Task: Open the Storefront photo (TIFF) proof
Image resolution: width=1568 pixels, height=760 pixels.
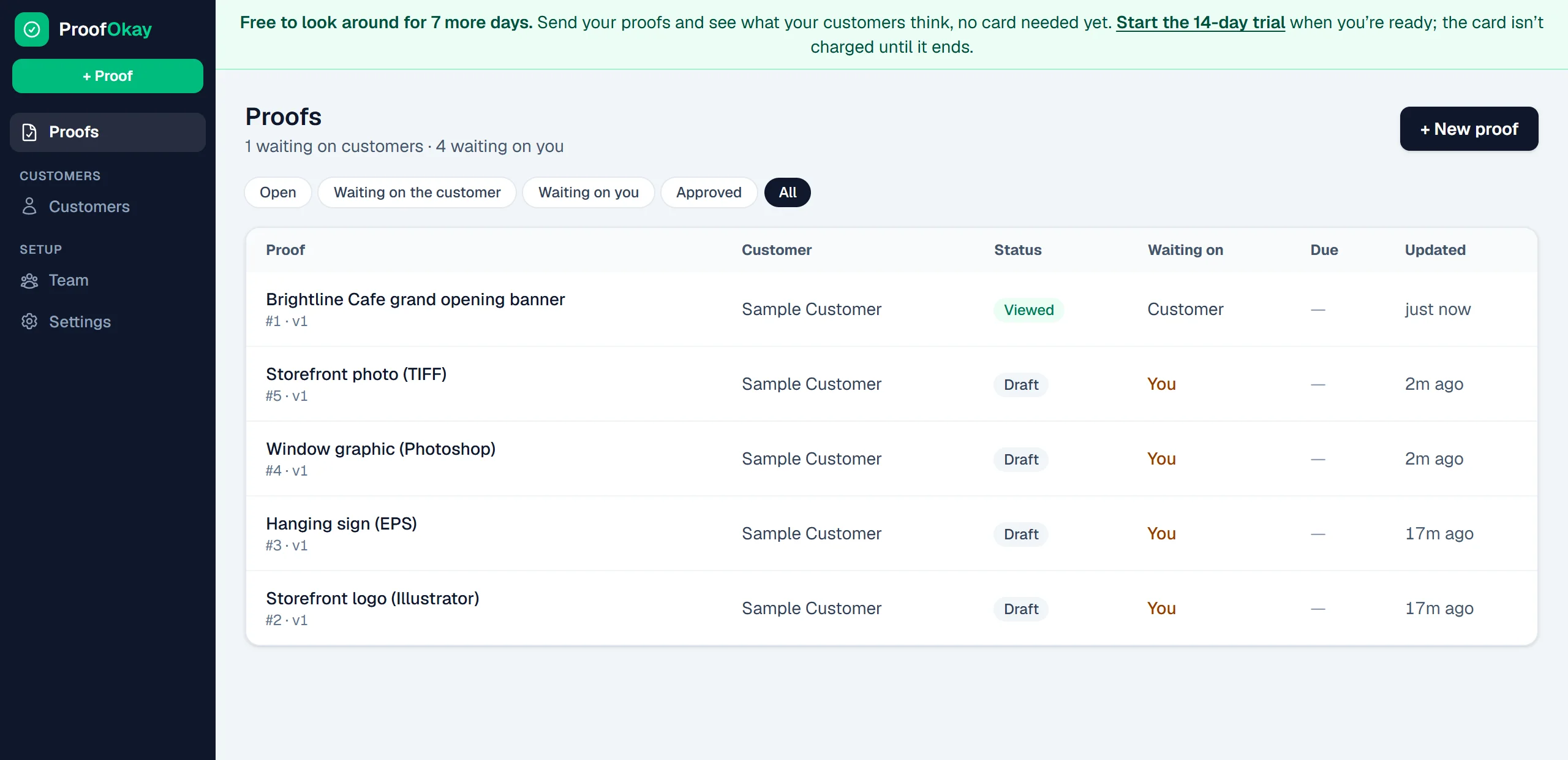Action: click(x=356, y=374)
